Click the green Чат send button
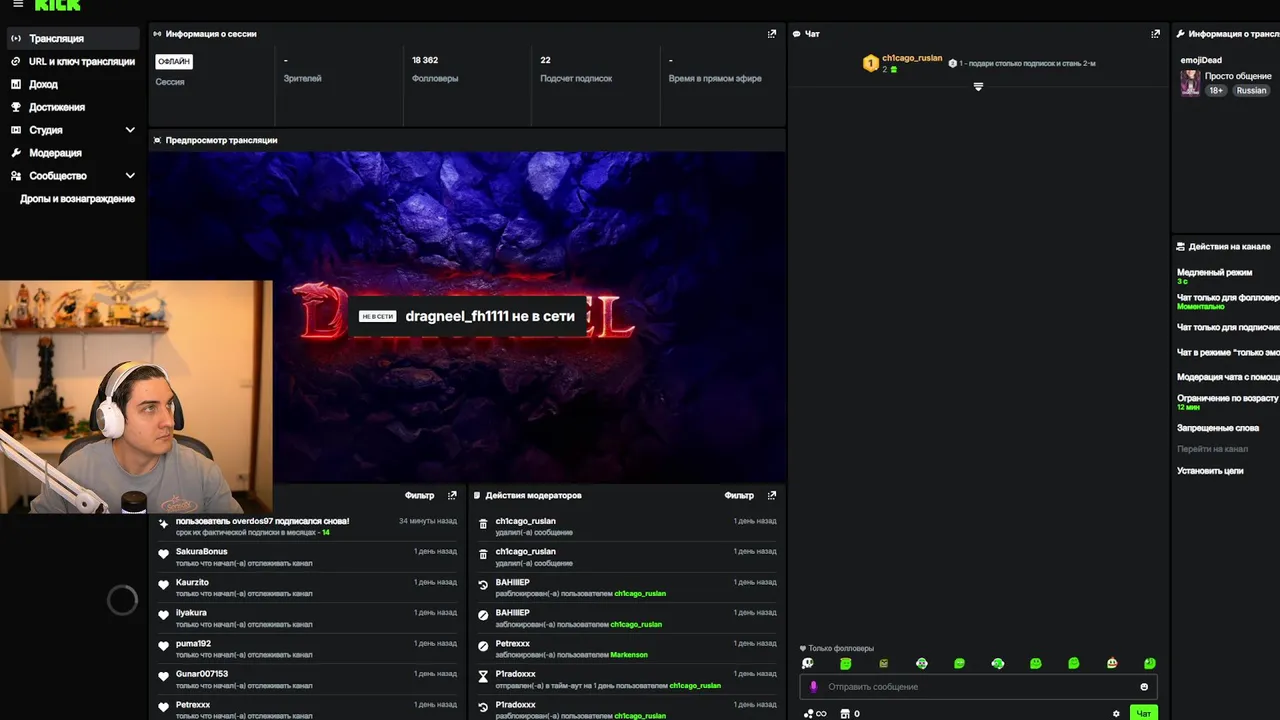This screenshot has height=720, width=1280. (1144, 713)
